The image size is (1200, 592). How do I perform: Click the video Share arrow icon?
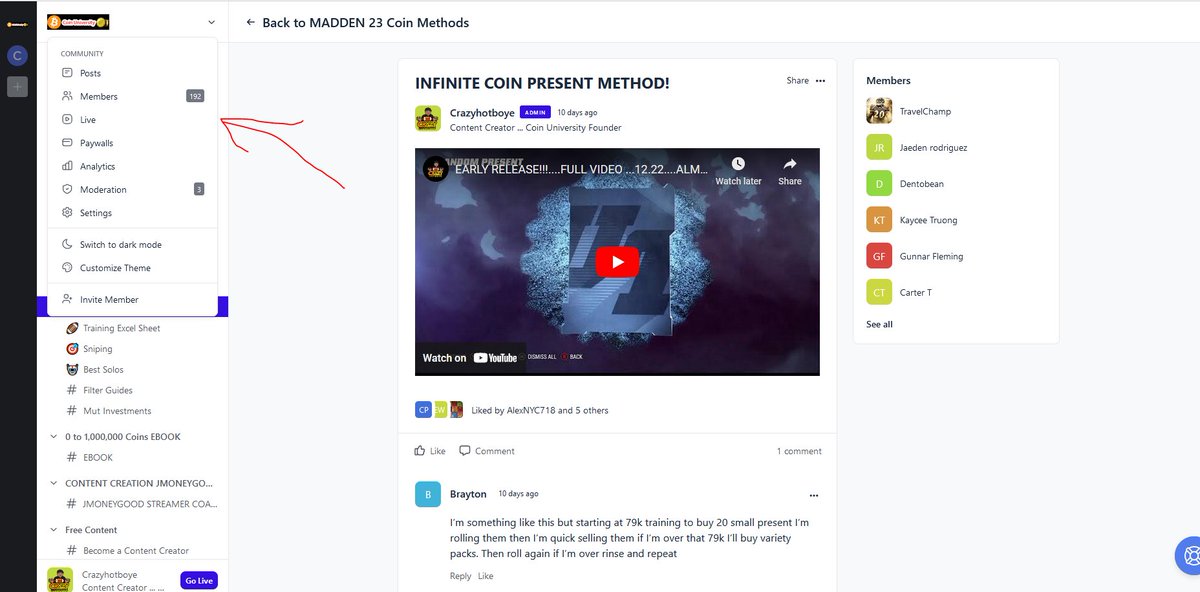790,164
